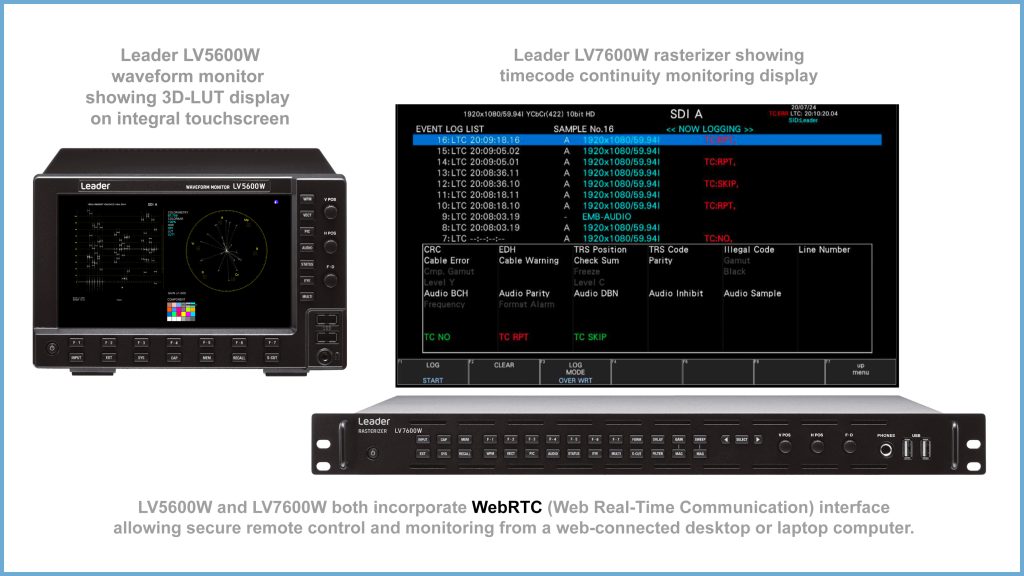Click the F·D knob on LV5600W
The width and height of the screenshot is (1024, 576).
(330, 281)
